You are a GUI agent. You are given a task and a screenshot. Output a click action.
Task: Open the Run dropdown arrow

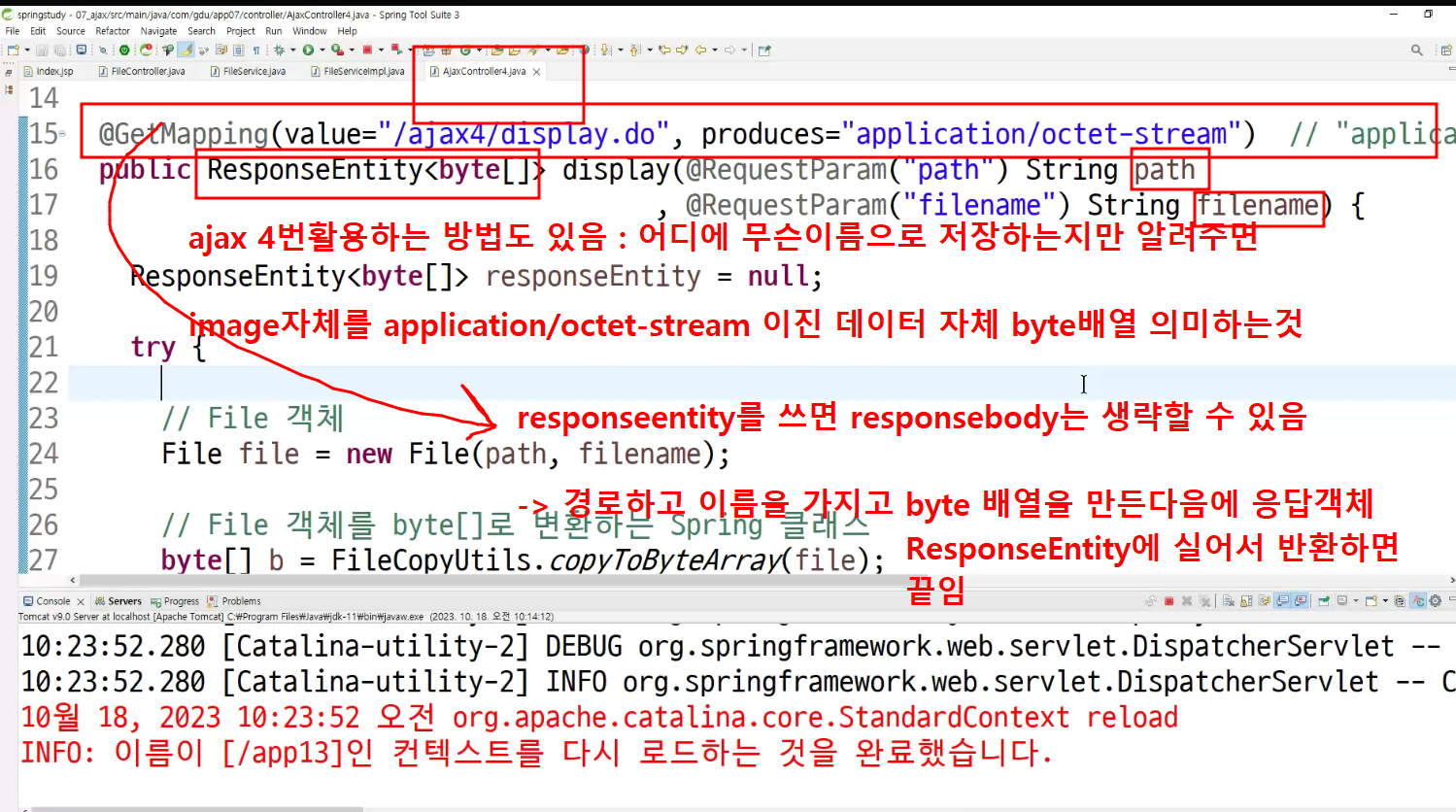322,50
